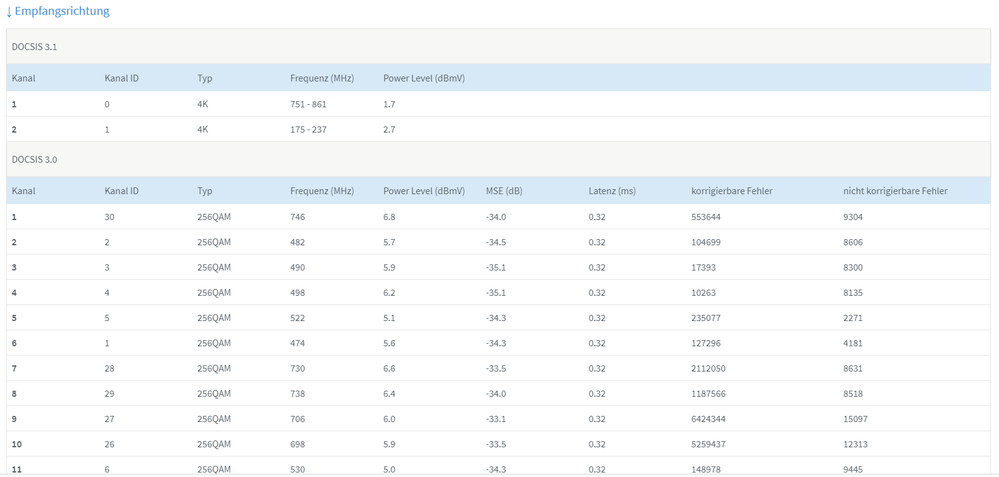Select uncorrectable errors value 12313

point(855,444)
